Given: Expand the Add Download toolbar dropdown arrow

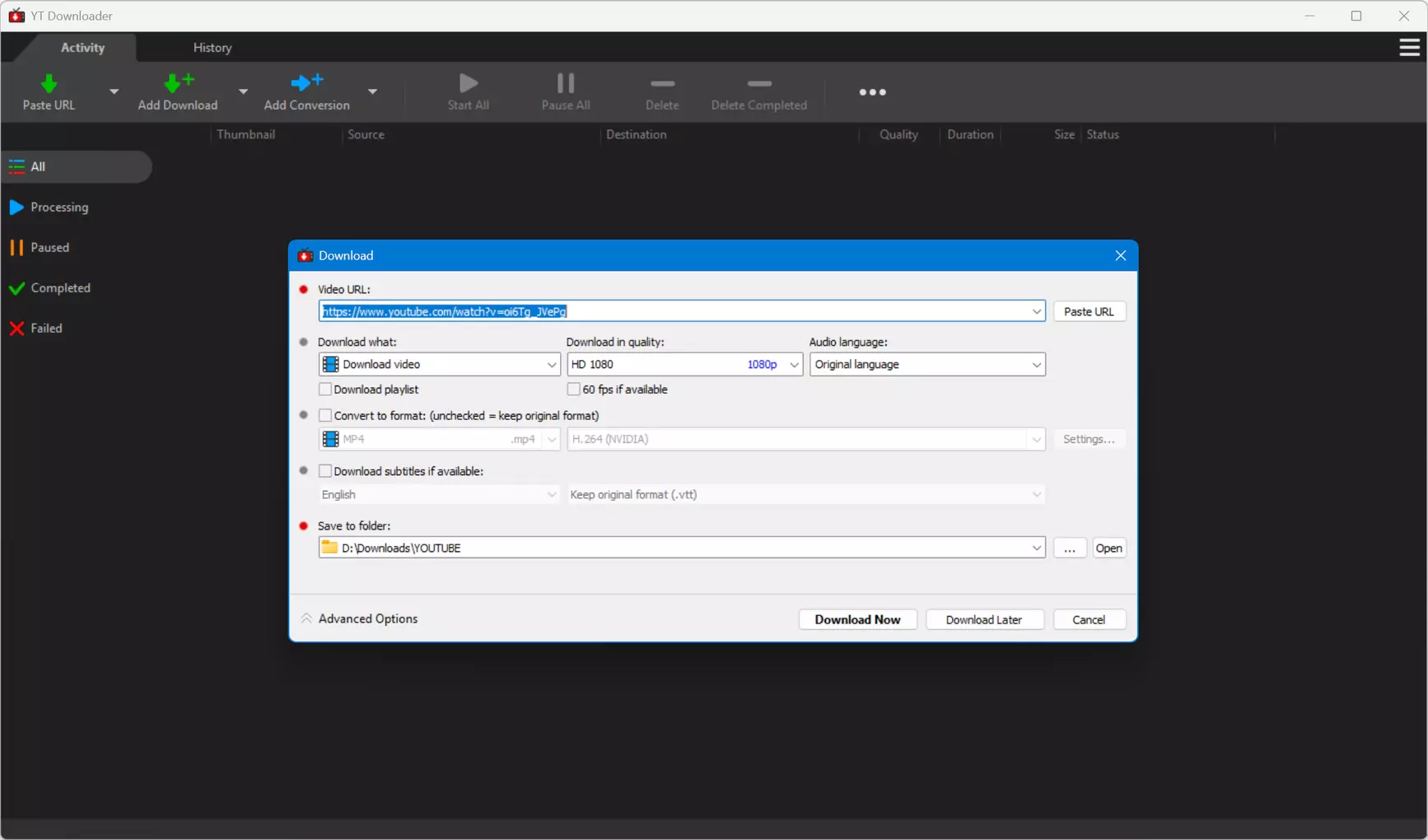Looking at the screenshot, I should click(x=243, y=91).
